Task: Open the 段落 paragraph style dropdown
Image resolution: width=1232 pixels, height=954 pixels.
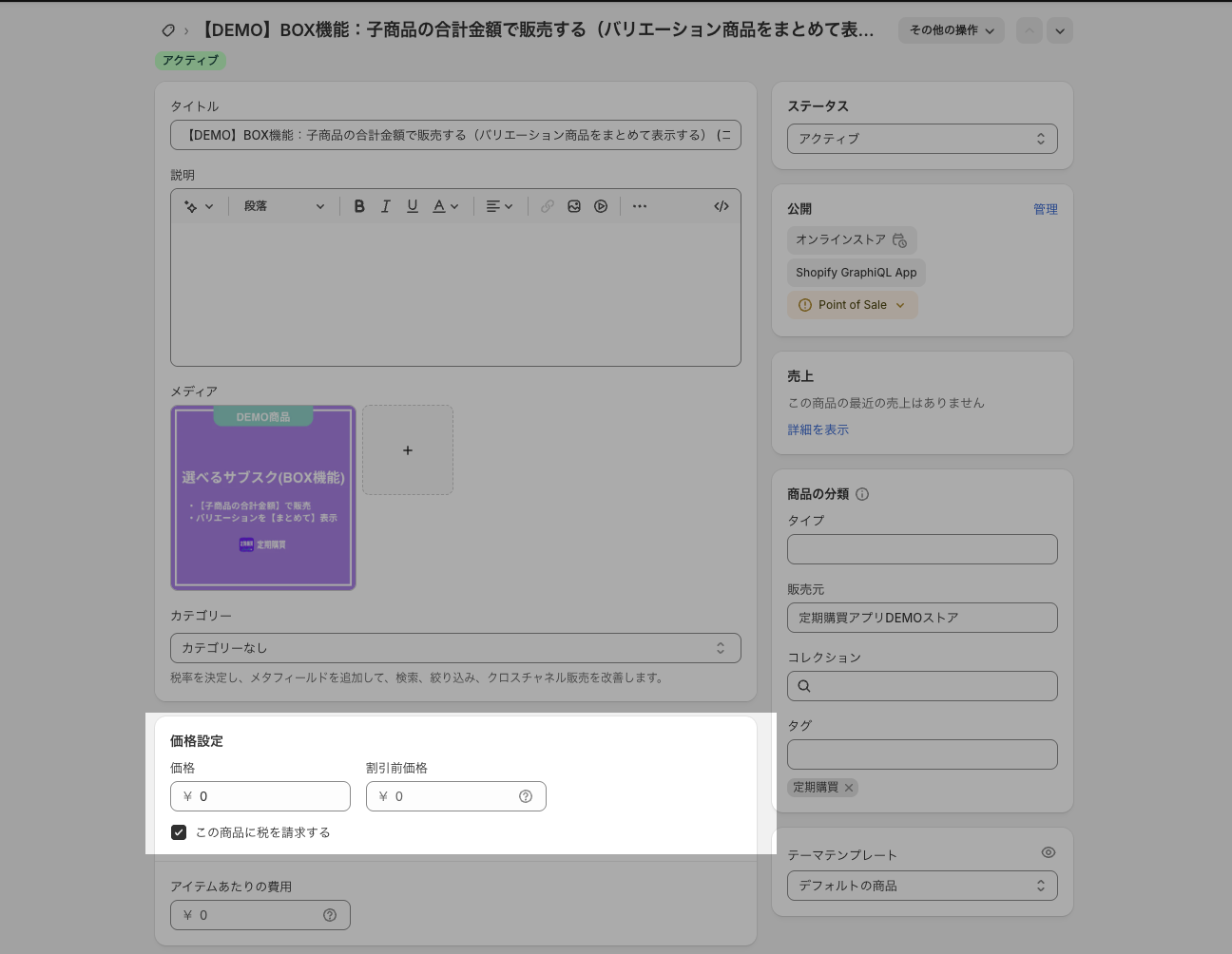Action: coord(283,206)
